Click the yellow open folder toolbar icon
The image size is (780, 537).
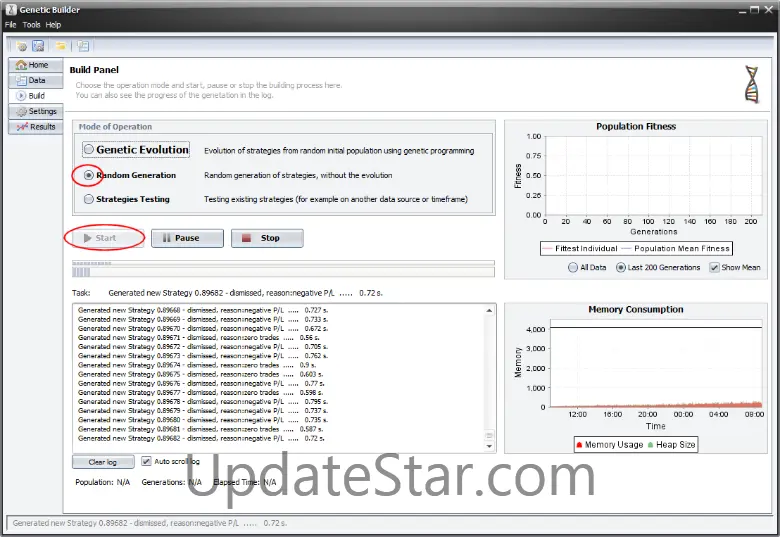pos(61,46)
